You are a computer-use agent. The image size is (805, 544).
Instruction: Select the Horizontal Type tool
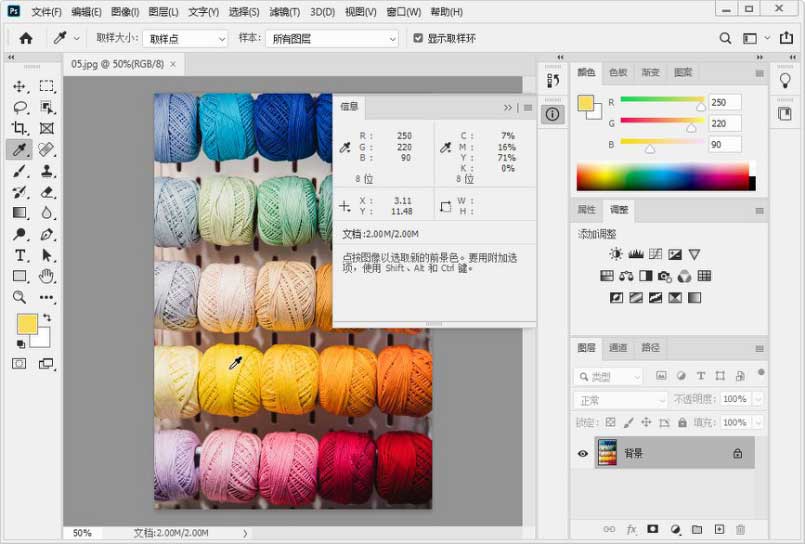(x=19, y=255)
